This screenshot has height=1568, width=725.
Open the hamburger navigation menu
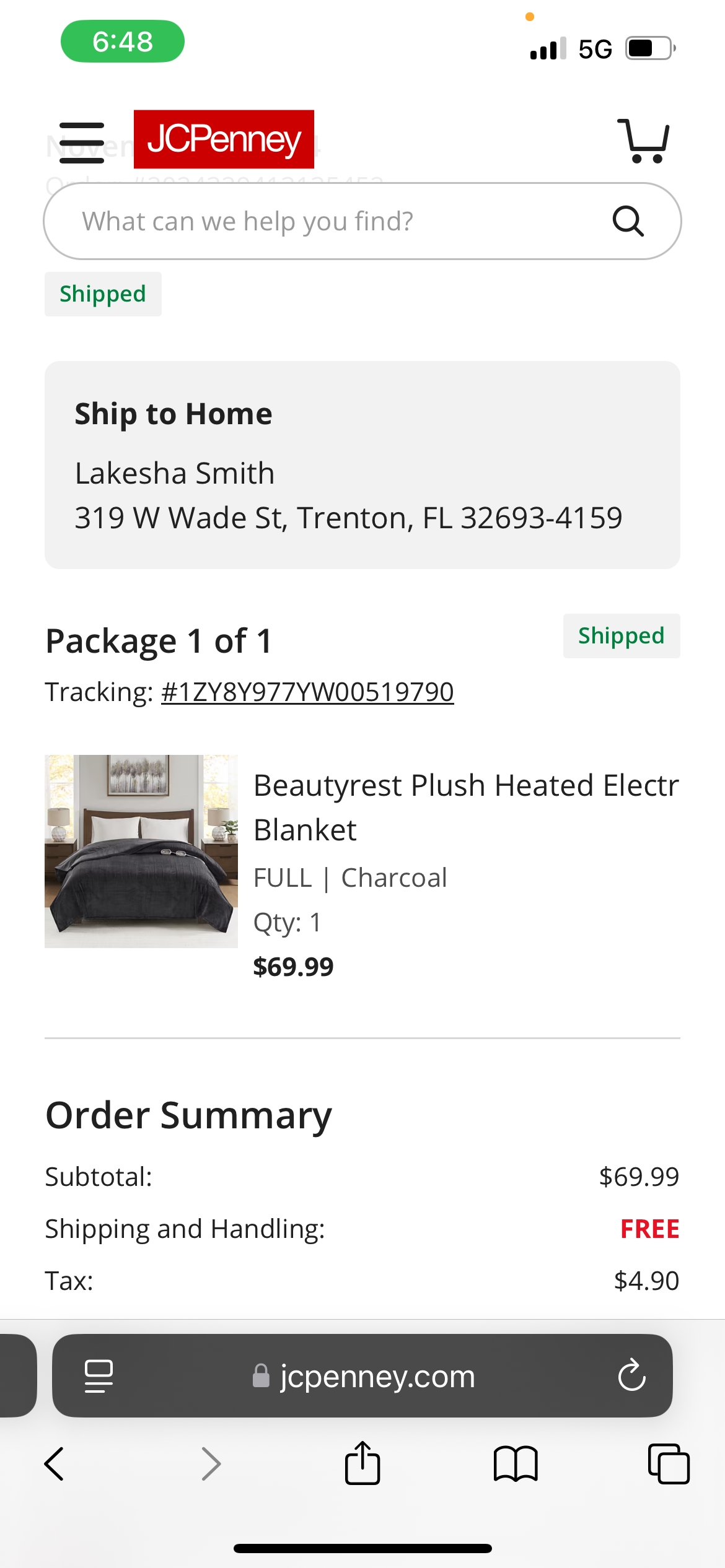[82, 142]
